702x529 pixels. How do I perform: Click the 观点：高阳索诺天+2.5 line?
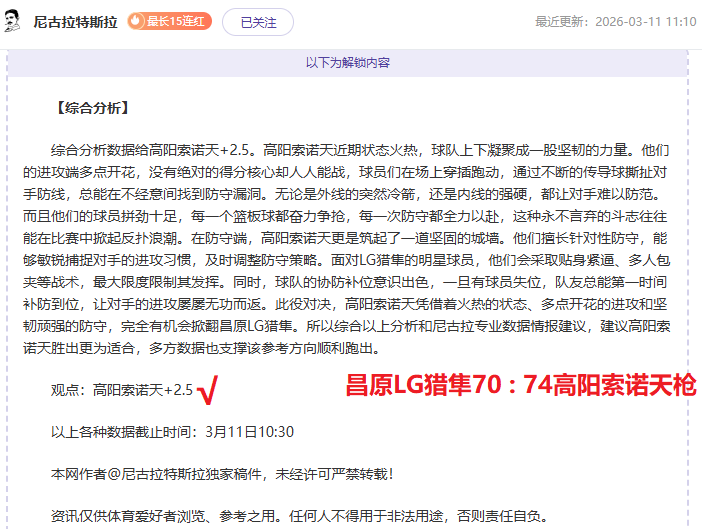(121, 389)
